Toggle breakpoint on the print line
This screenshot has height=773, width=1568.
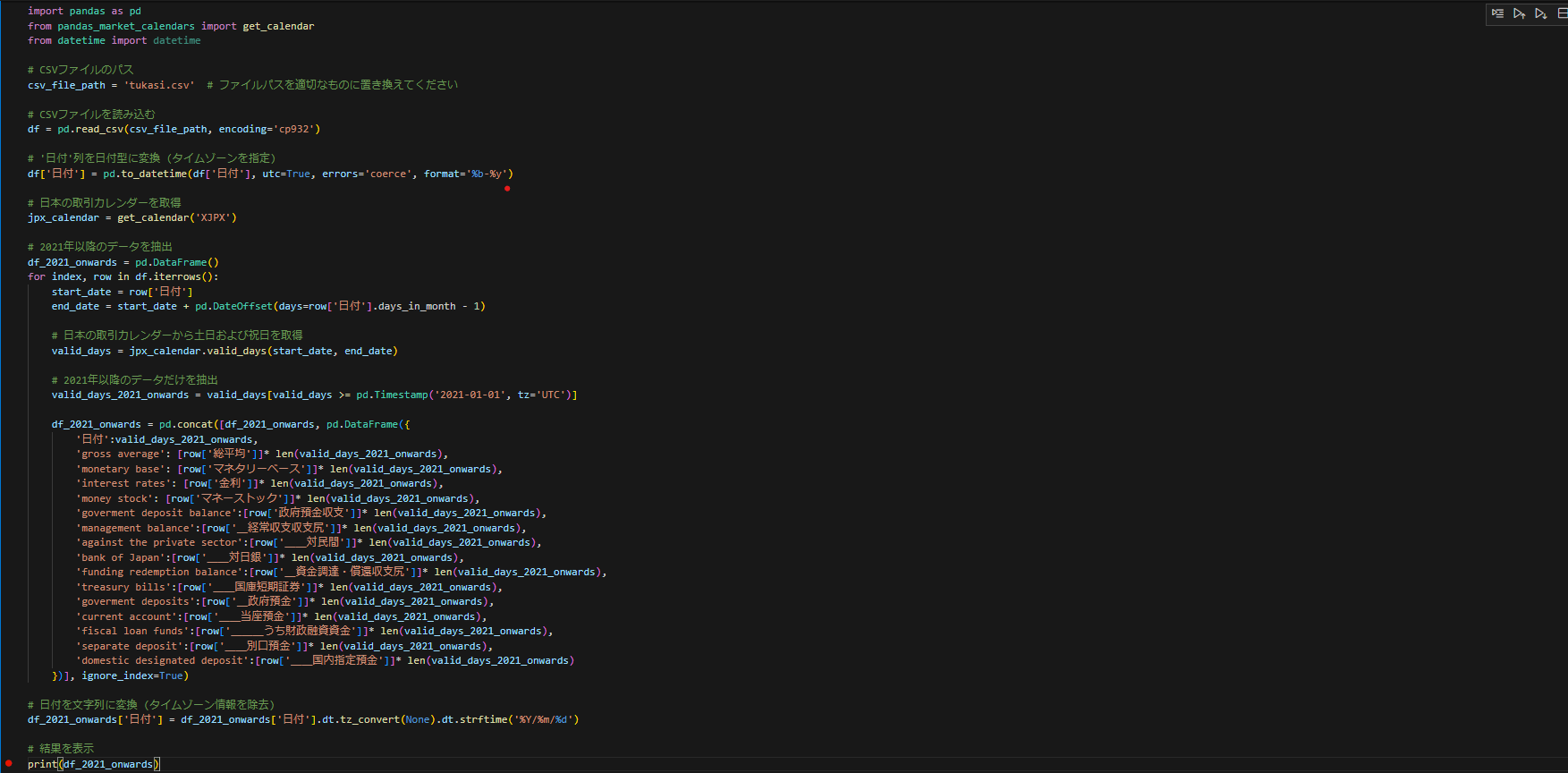pos(9,764)
